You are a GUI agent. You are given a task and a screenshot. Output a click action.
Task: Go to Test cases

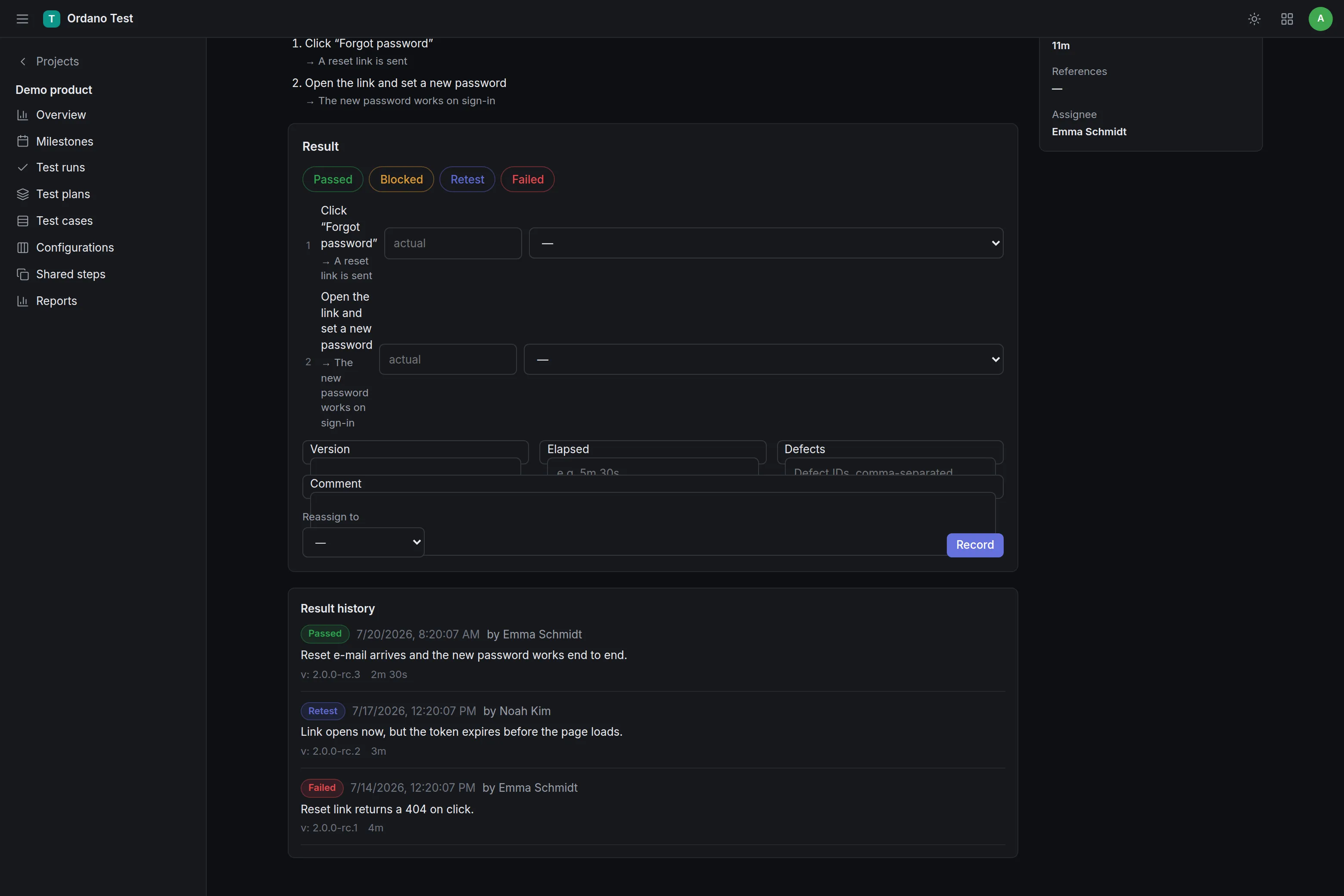pos(64,221)
